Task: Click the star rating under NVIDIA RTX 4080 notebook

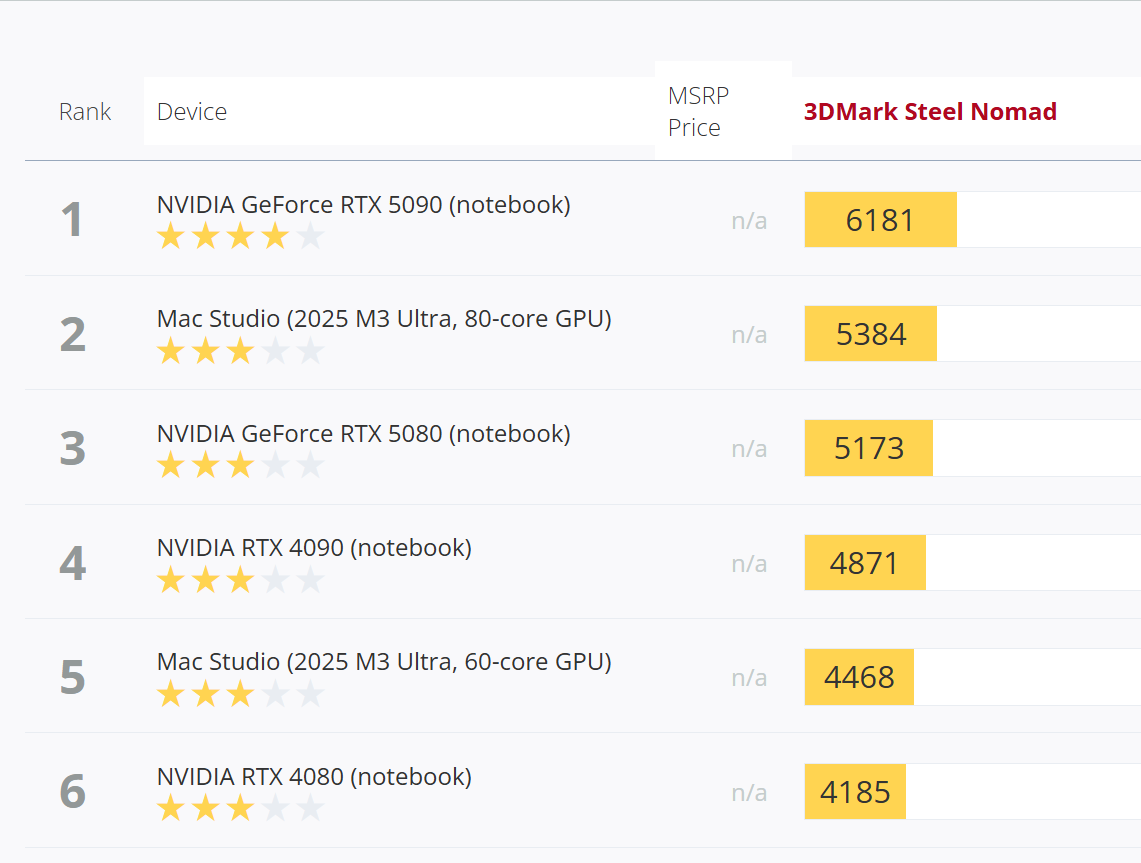Action: (x=240, y=808)
